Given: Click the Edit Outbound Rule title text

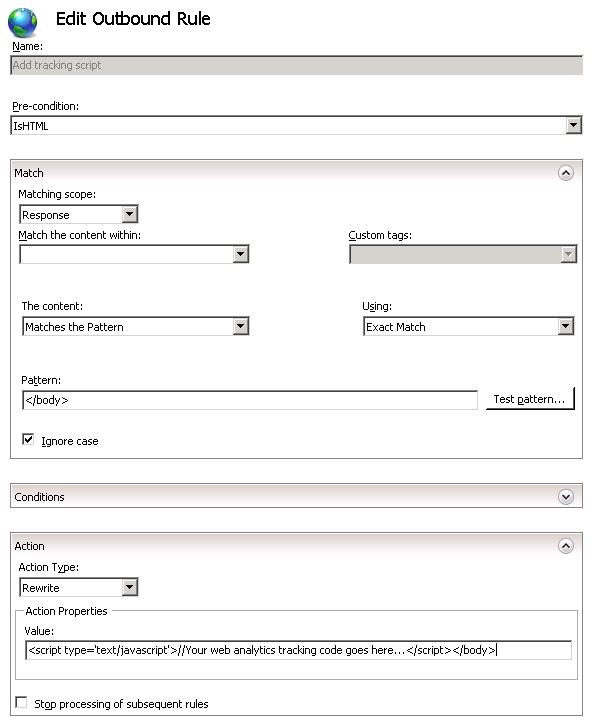Looking at the screenshot, I should click(133, 19).
